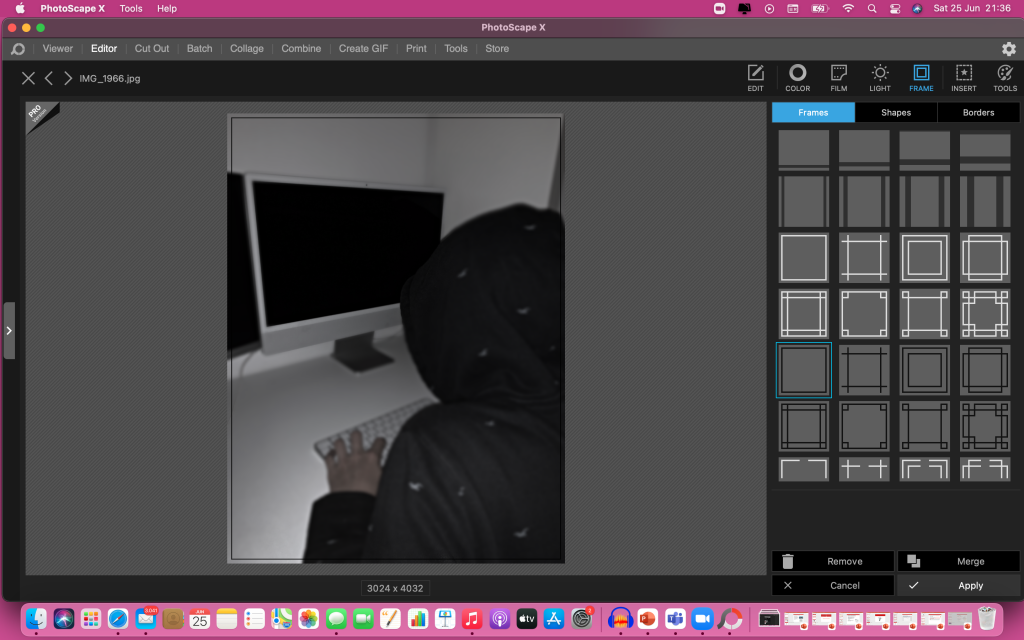1024x640 pixels.
Task: Open the FILM effects panel
Action: click(839, 78)
